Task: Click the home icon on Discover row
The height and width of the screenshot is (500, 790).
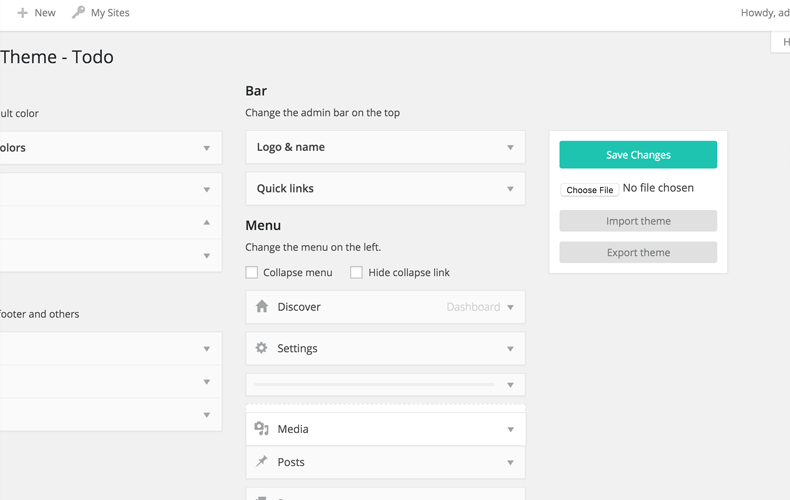Action: [x=261, y=306]
